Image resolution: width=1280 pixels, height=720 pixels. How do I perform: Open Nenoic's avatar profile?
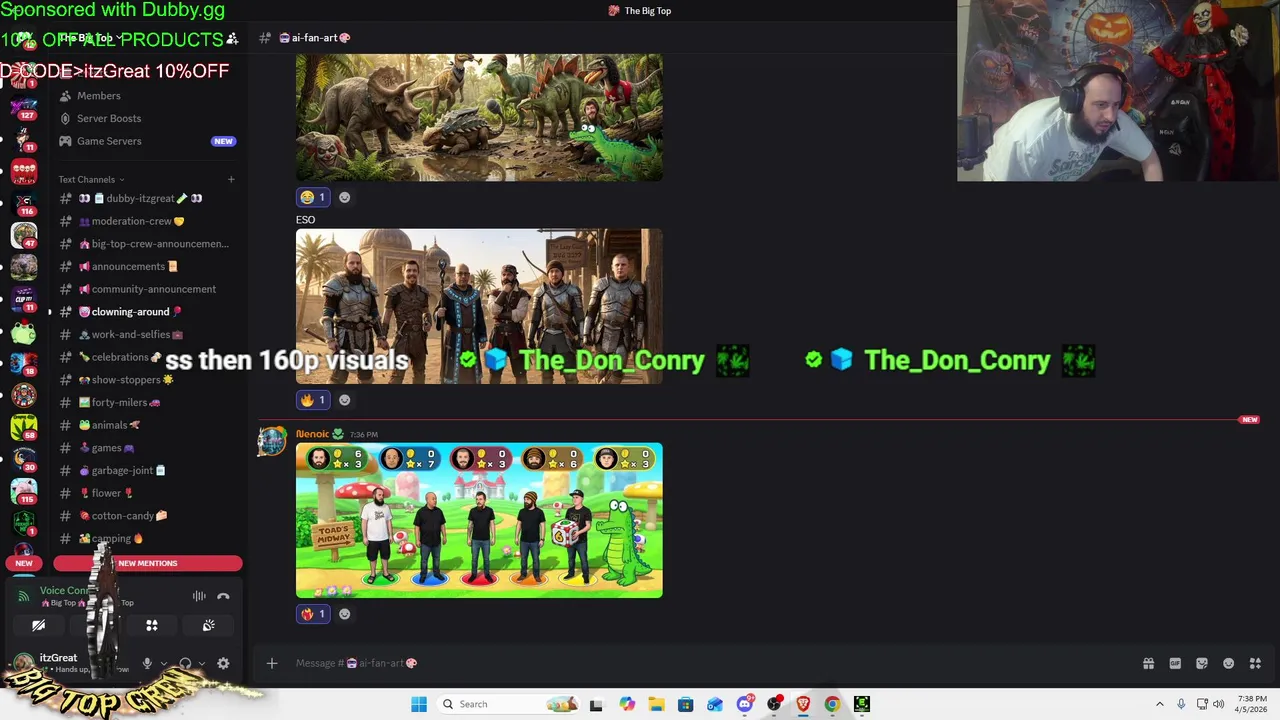click(x=272, y=441)
